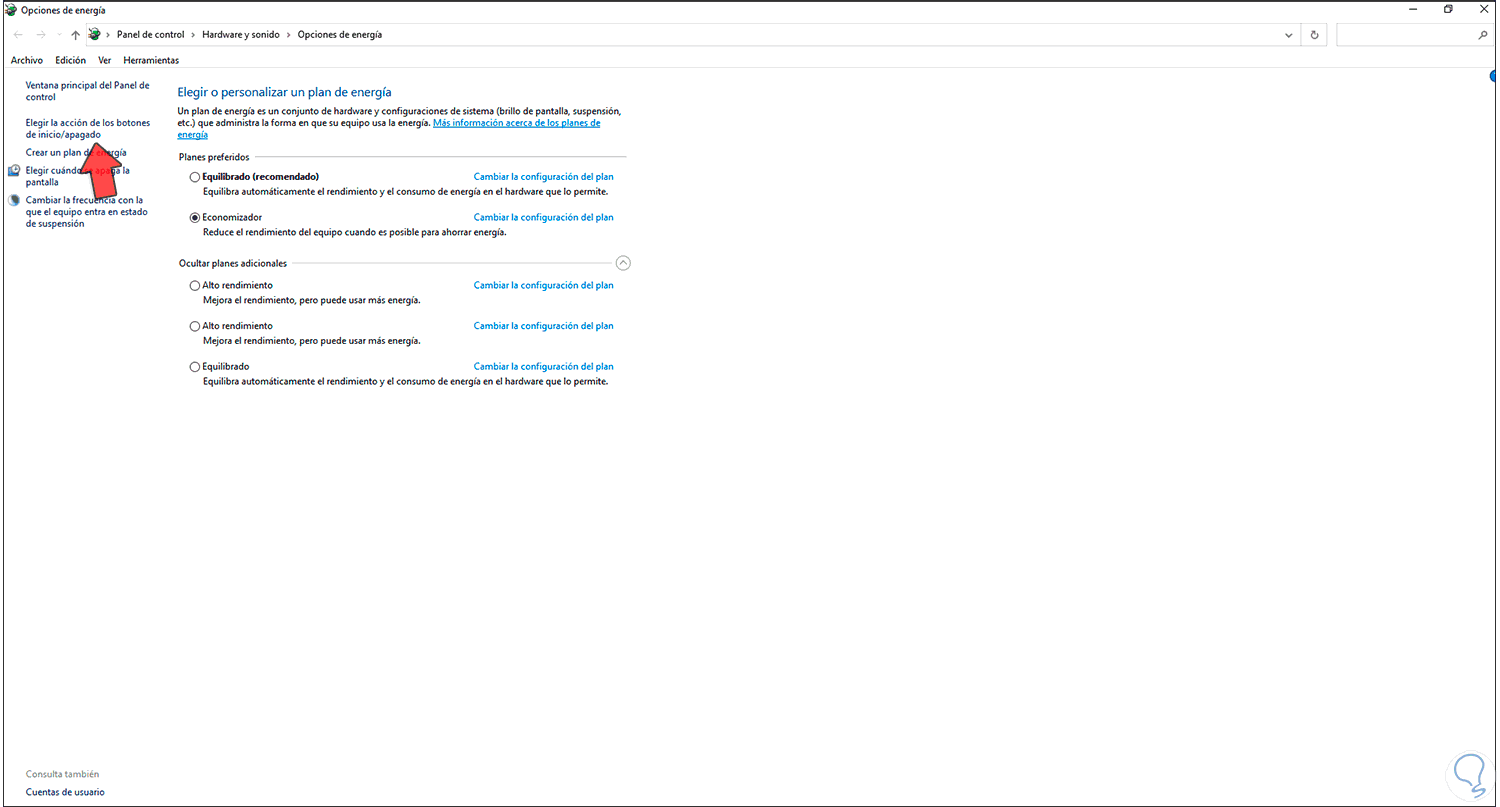Open the address bar dropdown arrow

[1288, 34]
